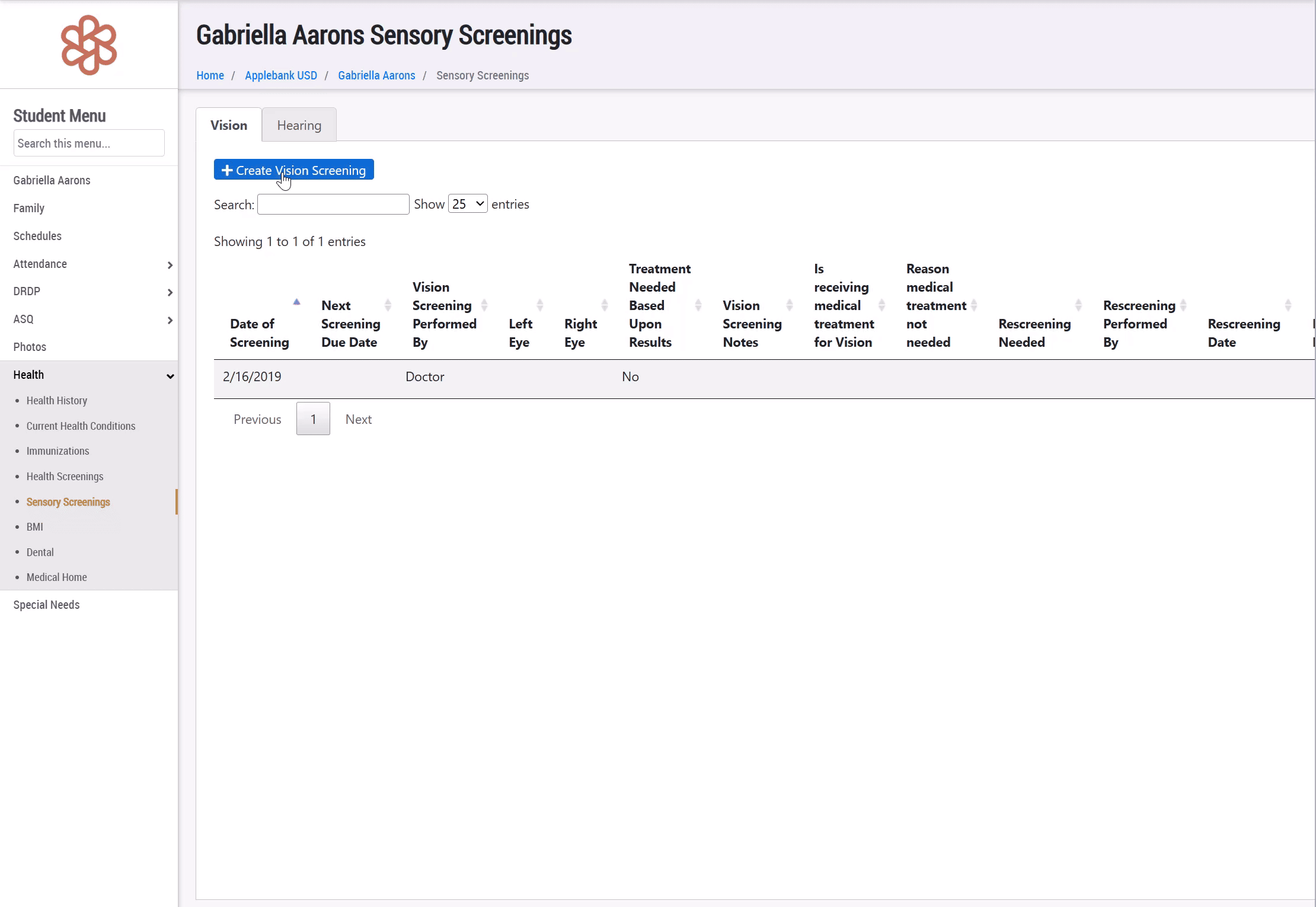Image resolution: width=1316 pixels, height=907 pixels.
Task: Switch to the Hearing tab
Action: coord(299,125)
